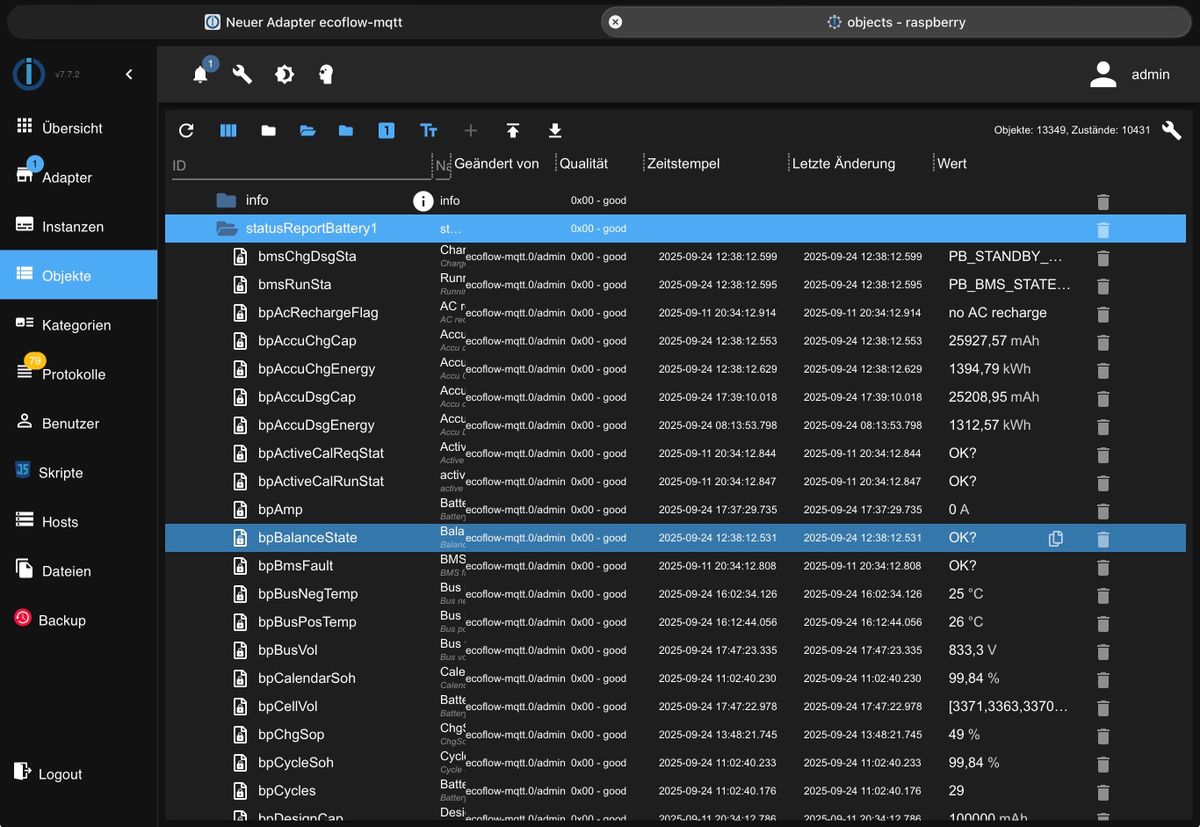Toggle text editing mode Tt icon

[x=429, y=130]
